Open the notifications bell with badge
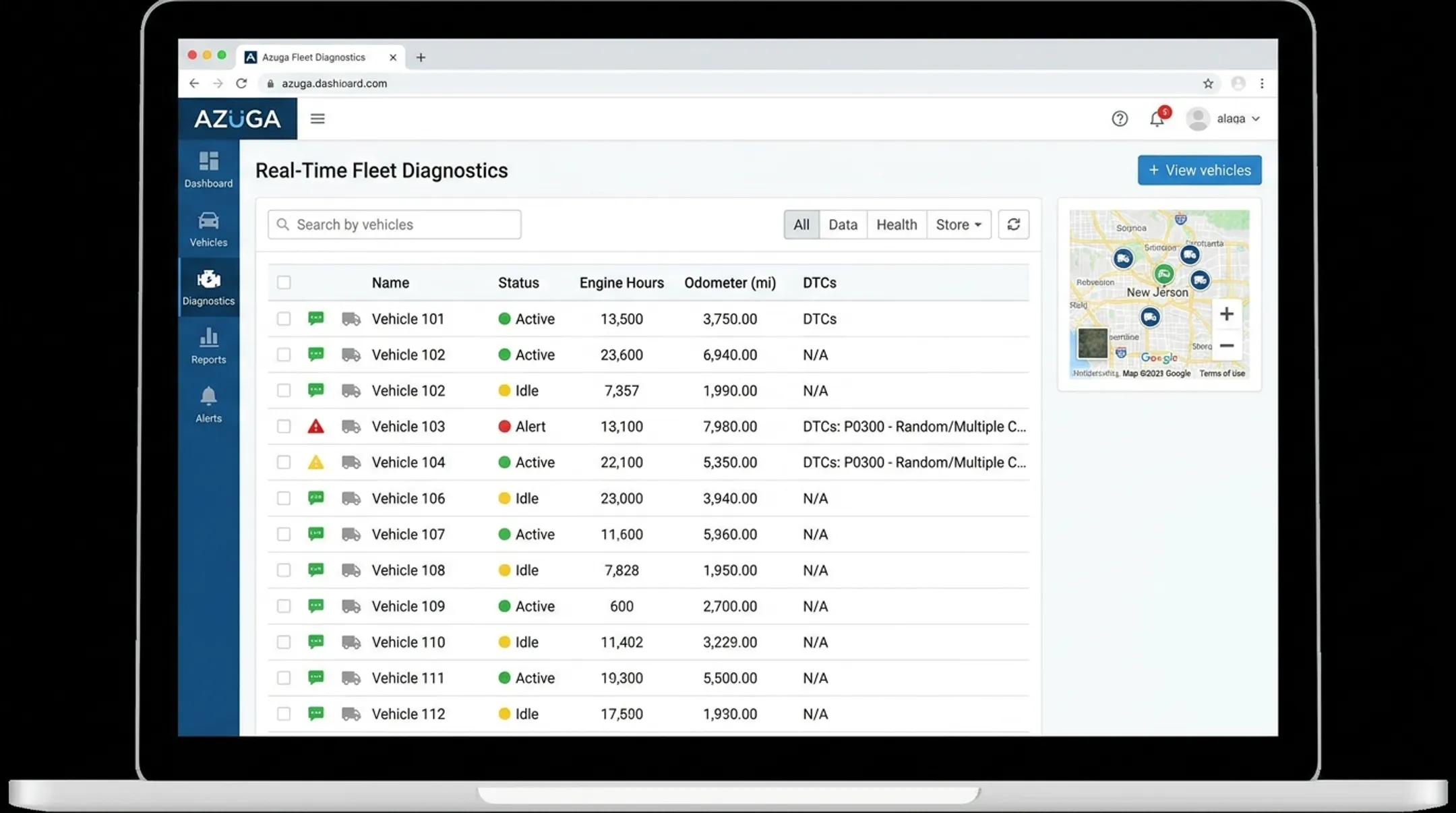Image resolution: width=1456 pixels, height=813 pixels. point(1159,117)
